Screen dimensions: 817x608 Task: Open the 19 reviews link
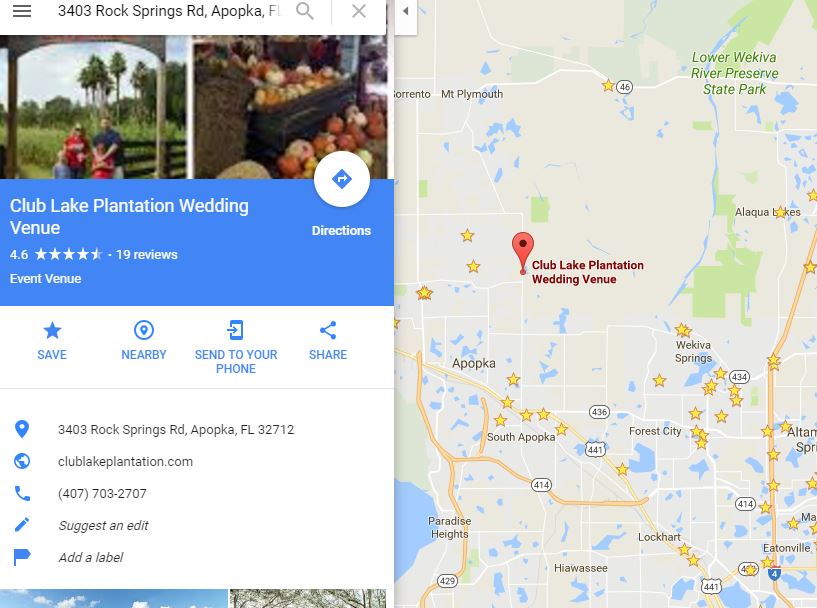pos(146,255)
